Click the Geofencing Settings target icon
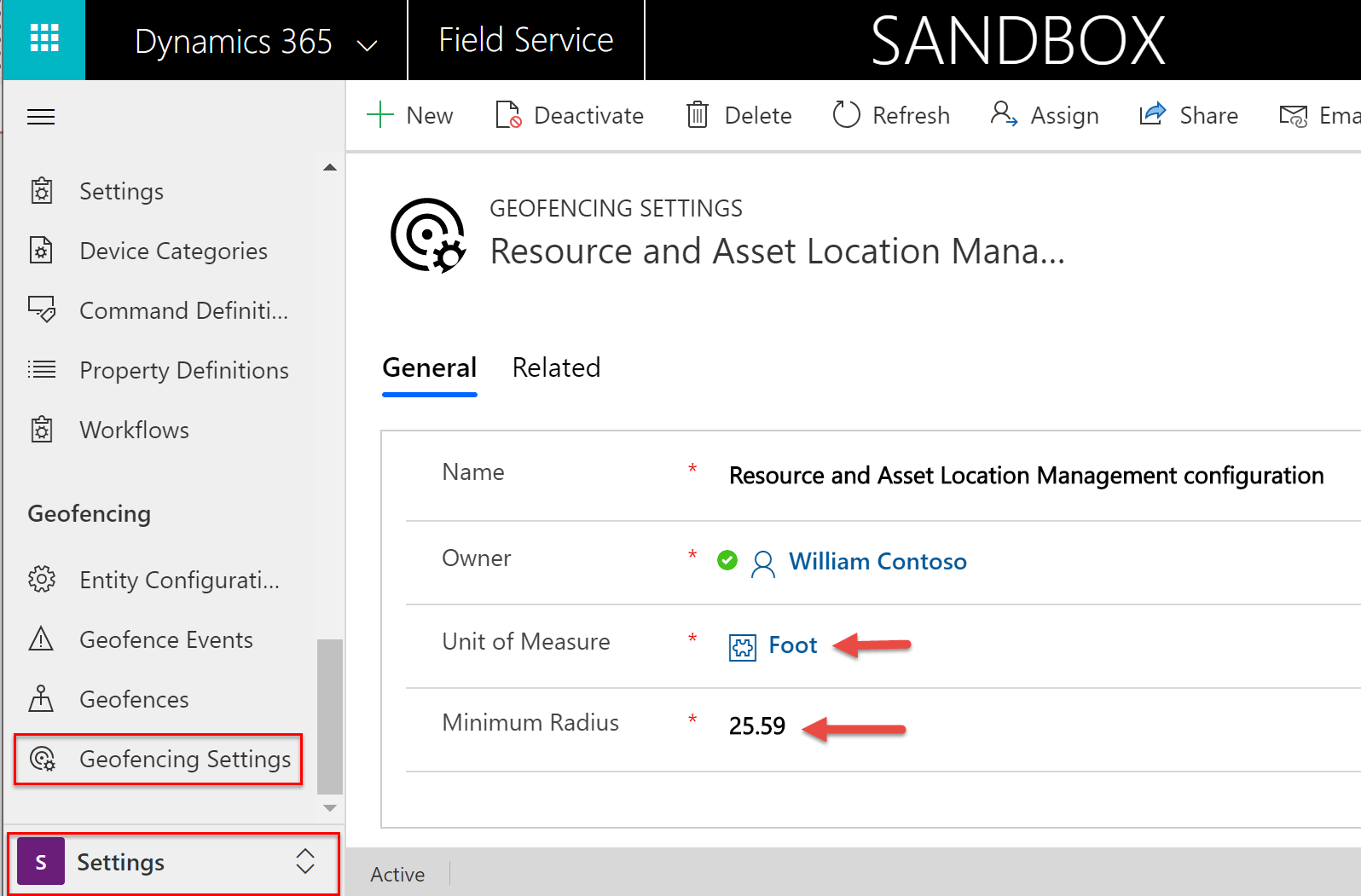This screenshot has height=896, width=1361. [42, 759]
